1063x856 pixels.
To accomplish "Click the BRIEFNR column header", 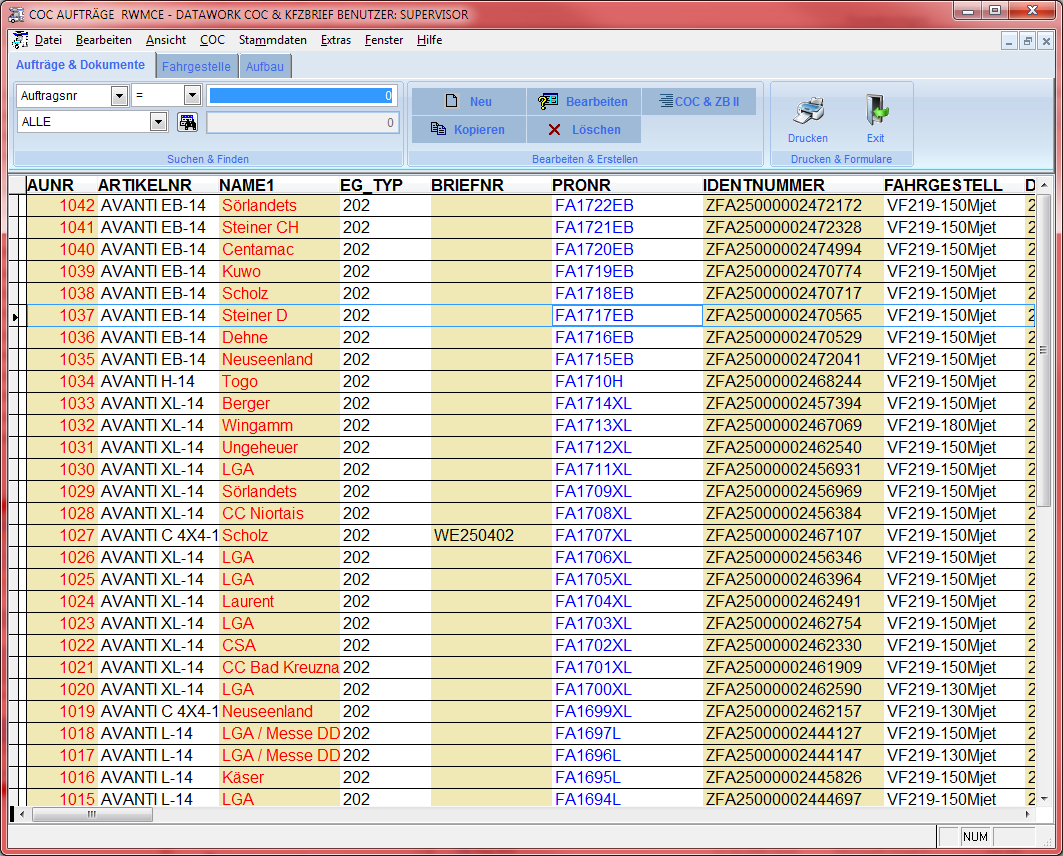I will [491, 185].
